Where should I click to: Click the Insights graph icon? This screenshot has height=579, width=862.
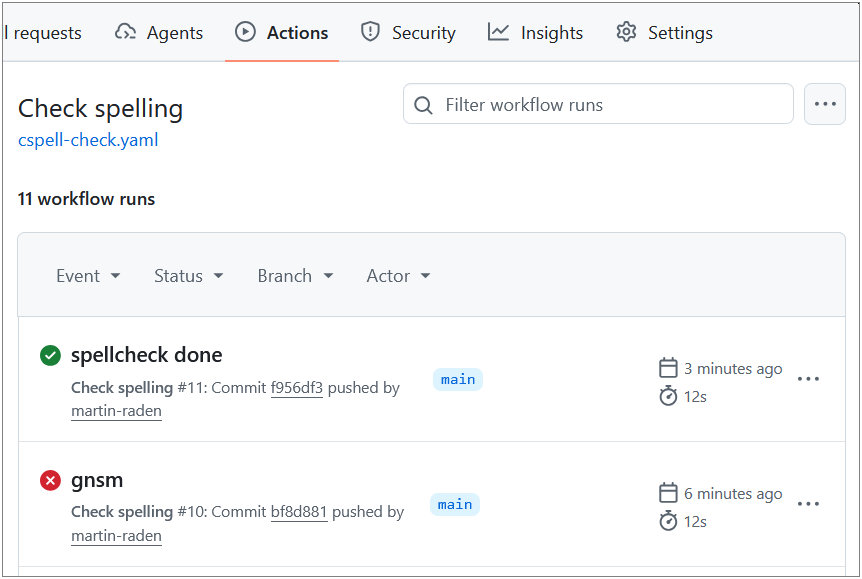(x=497, y=32)
